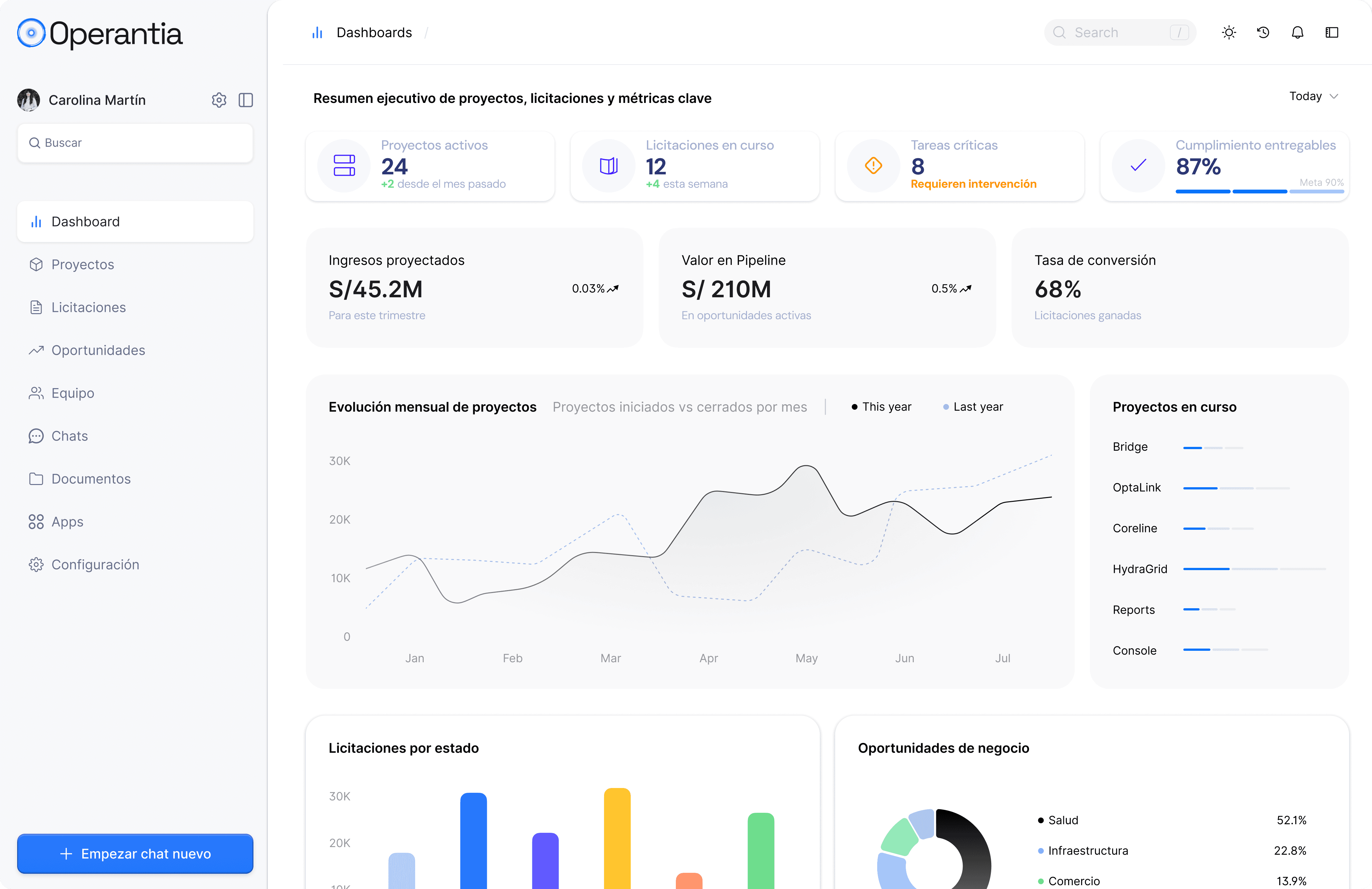Screen dimensions: 1372x889
Task: Click the Equipo team icon
Action: point(36,393)
